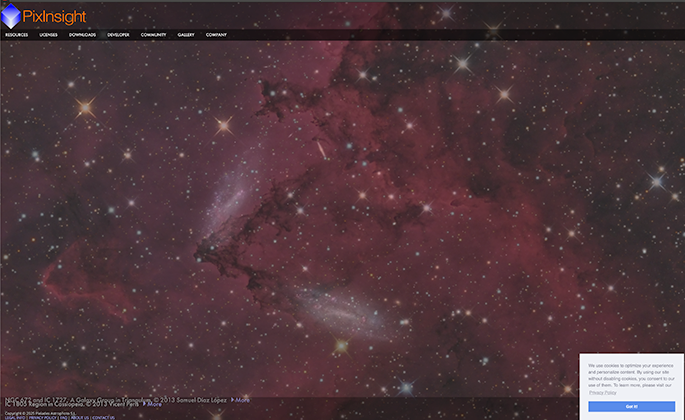Open the Developer menu
Screen dimensions: 685x420
[x=118, y=35]
